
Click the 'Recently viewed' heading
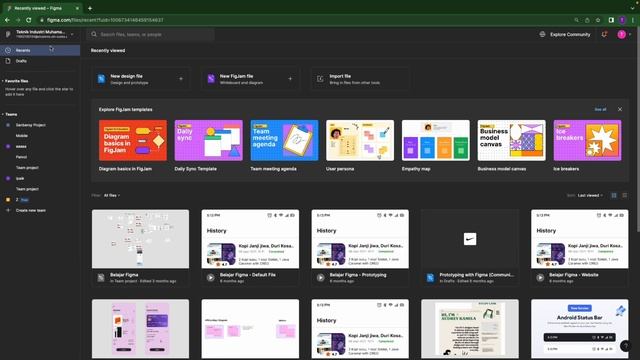108,50
